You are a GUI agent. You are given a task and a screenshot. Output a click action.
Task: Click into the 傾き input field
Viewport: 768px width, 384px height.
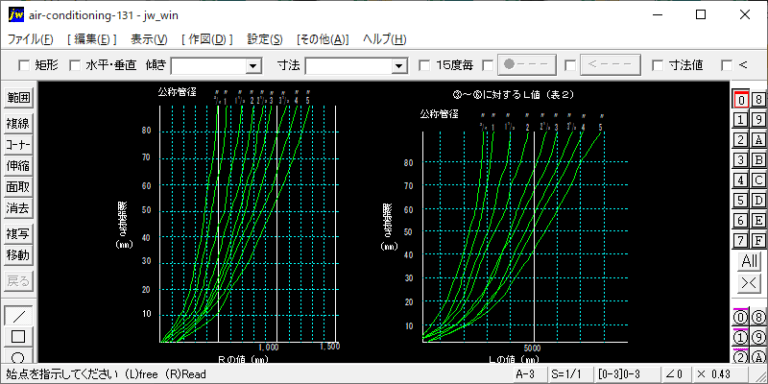click(x=209, y=66)
